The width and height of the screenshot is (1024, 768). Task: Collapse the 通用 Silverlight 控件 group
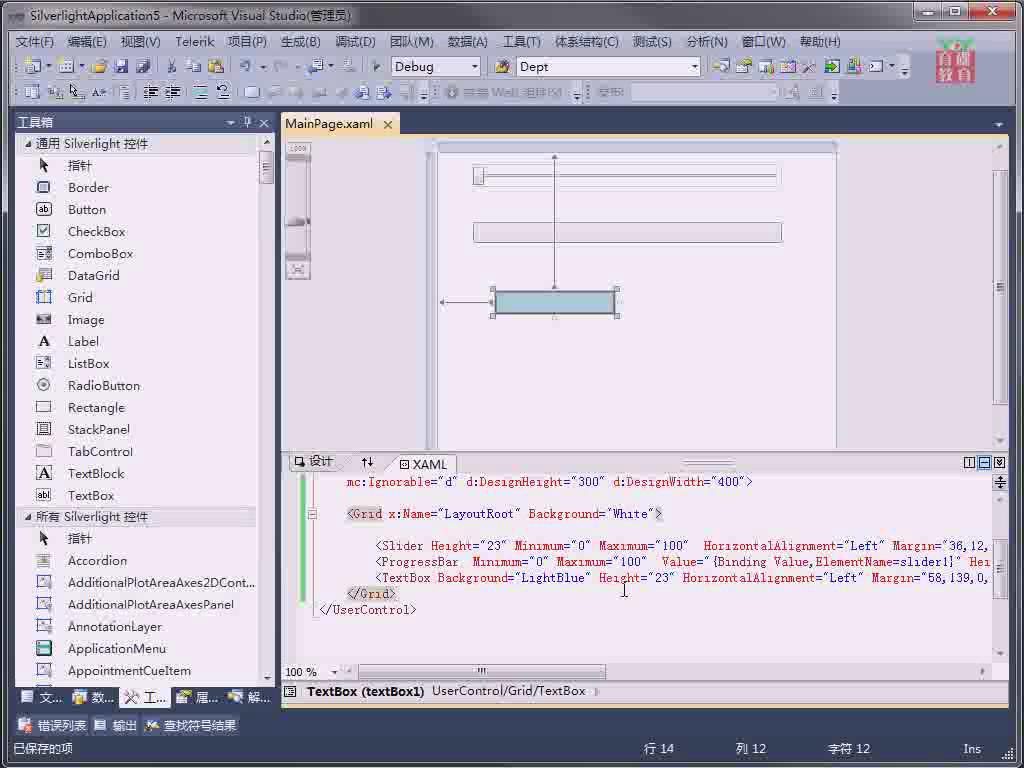point(27,144)
